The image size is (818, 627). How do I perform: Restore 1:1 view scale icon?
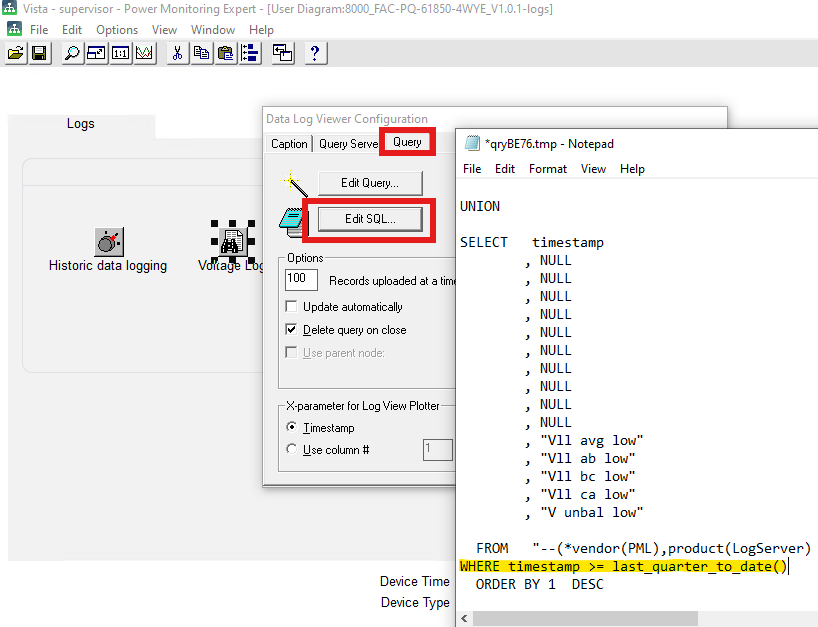coord(121,53)
